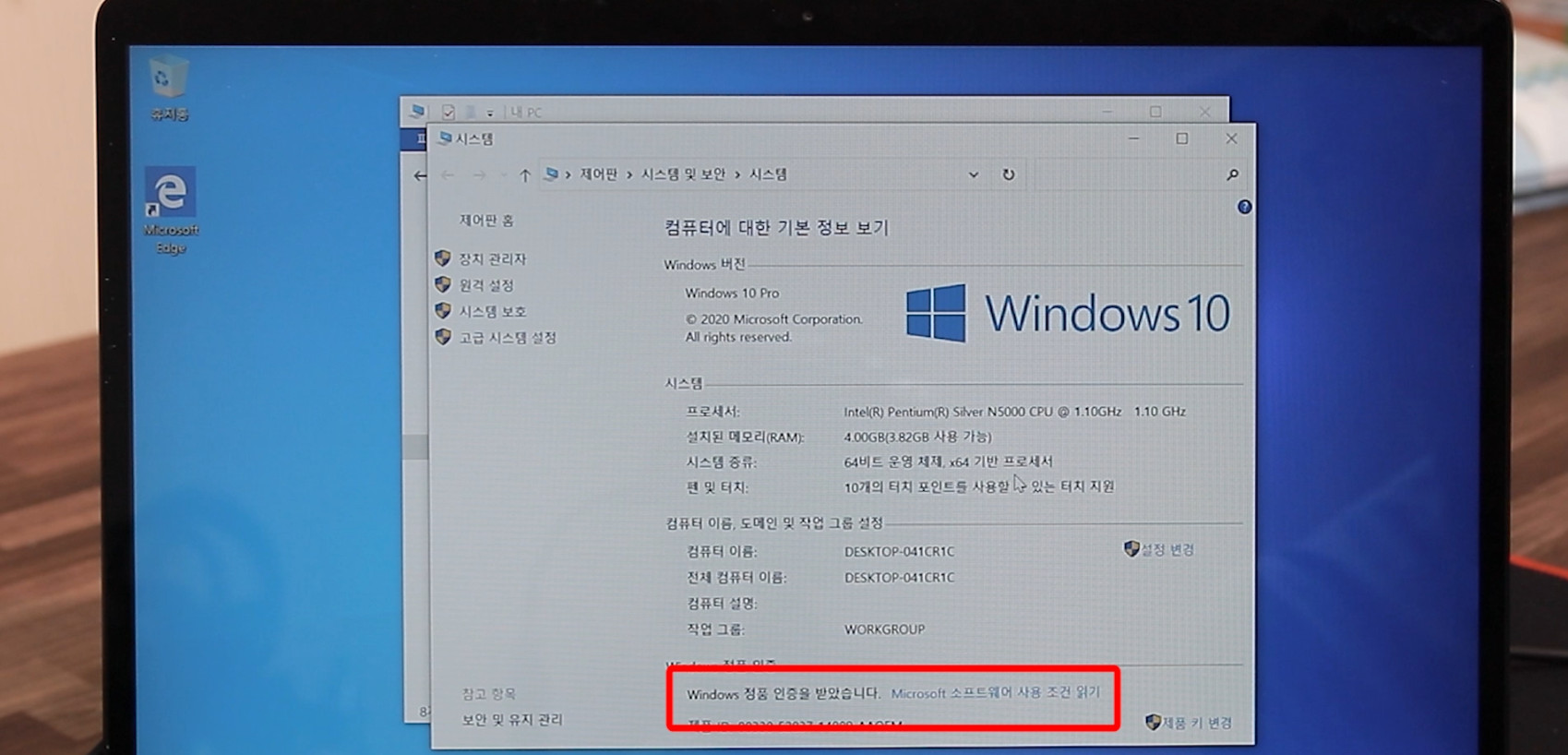Refresh the System control panel page
The height and width of the screenshot is (755, 1568).
pyautogui.click(x=1008, y=174)
